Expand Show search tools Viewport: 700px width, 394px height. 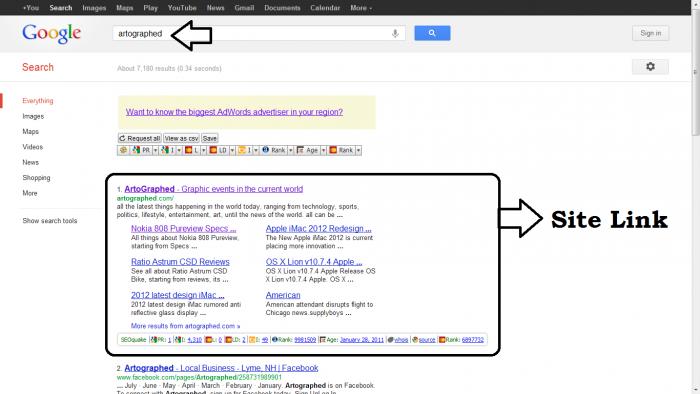pyautogui.click(x=50, y=221)
